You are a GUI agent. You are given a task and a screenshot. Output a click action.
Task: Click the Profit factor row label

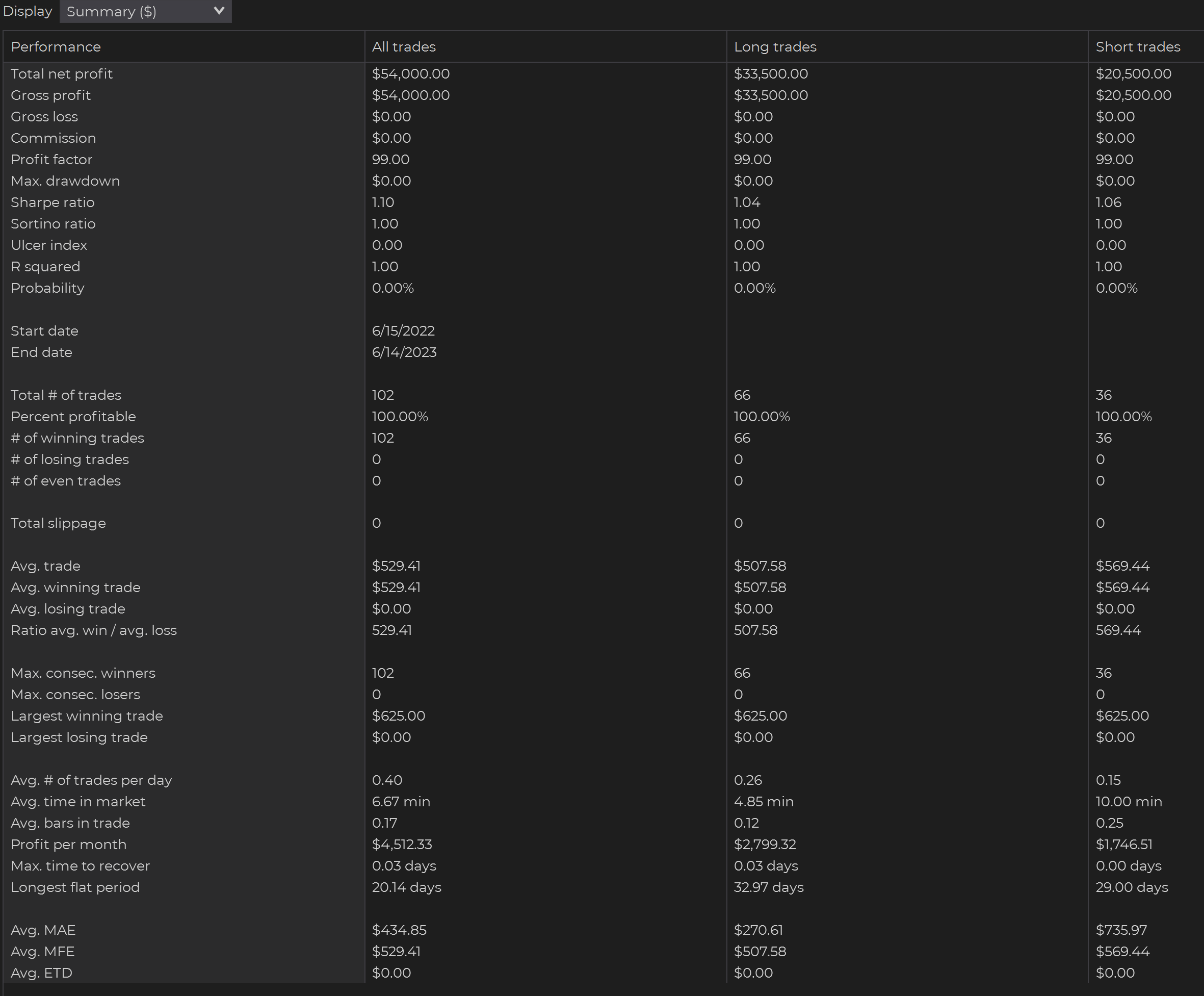51,160
